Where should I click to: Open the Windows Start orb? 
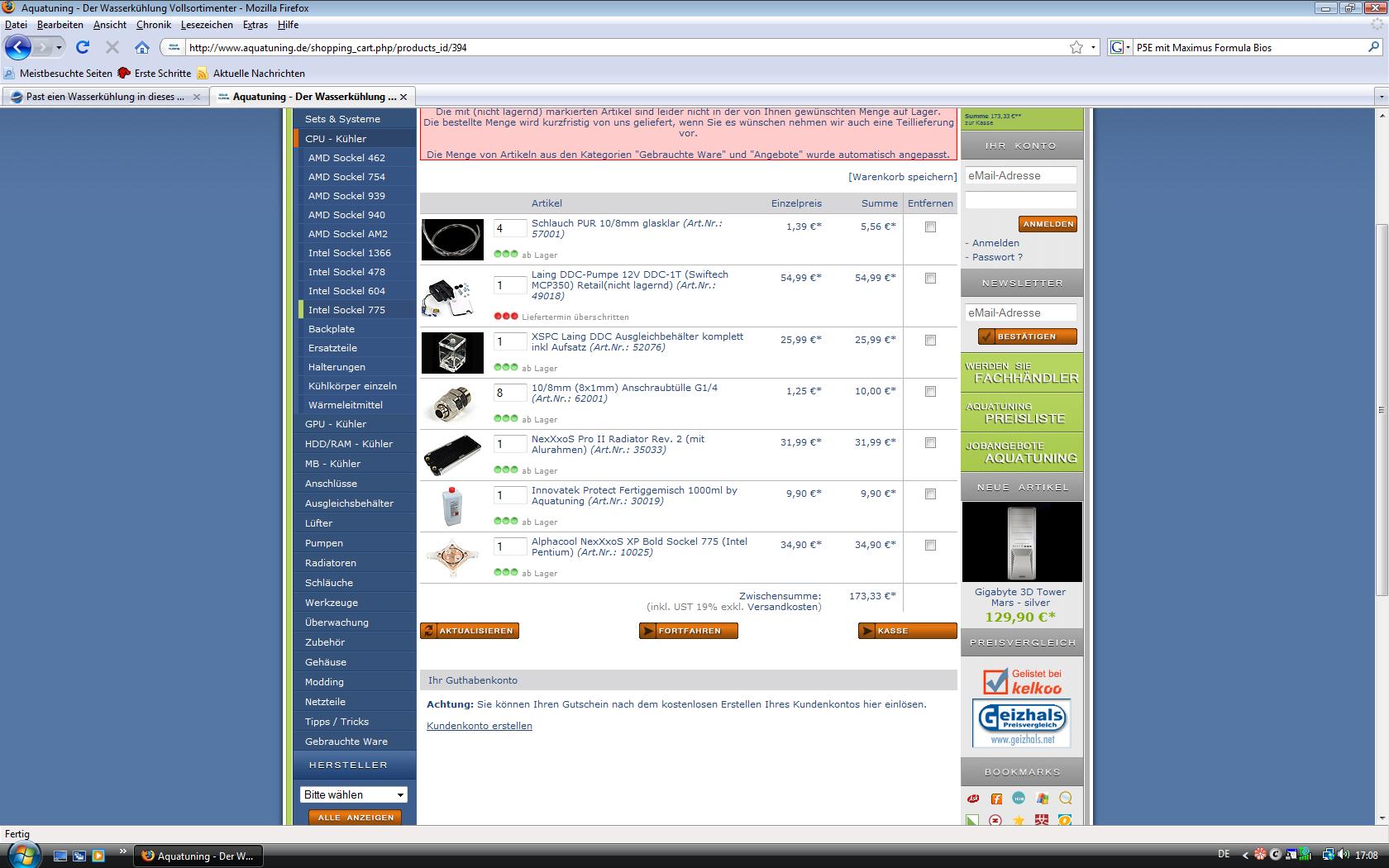pos(22,855)
